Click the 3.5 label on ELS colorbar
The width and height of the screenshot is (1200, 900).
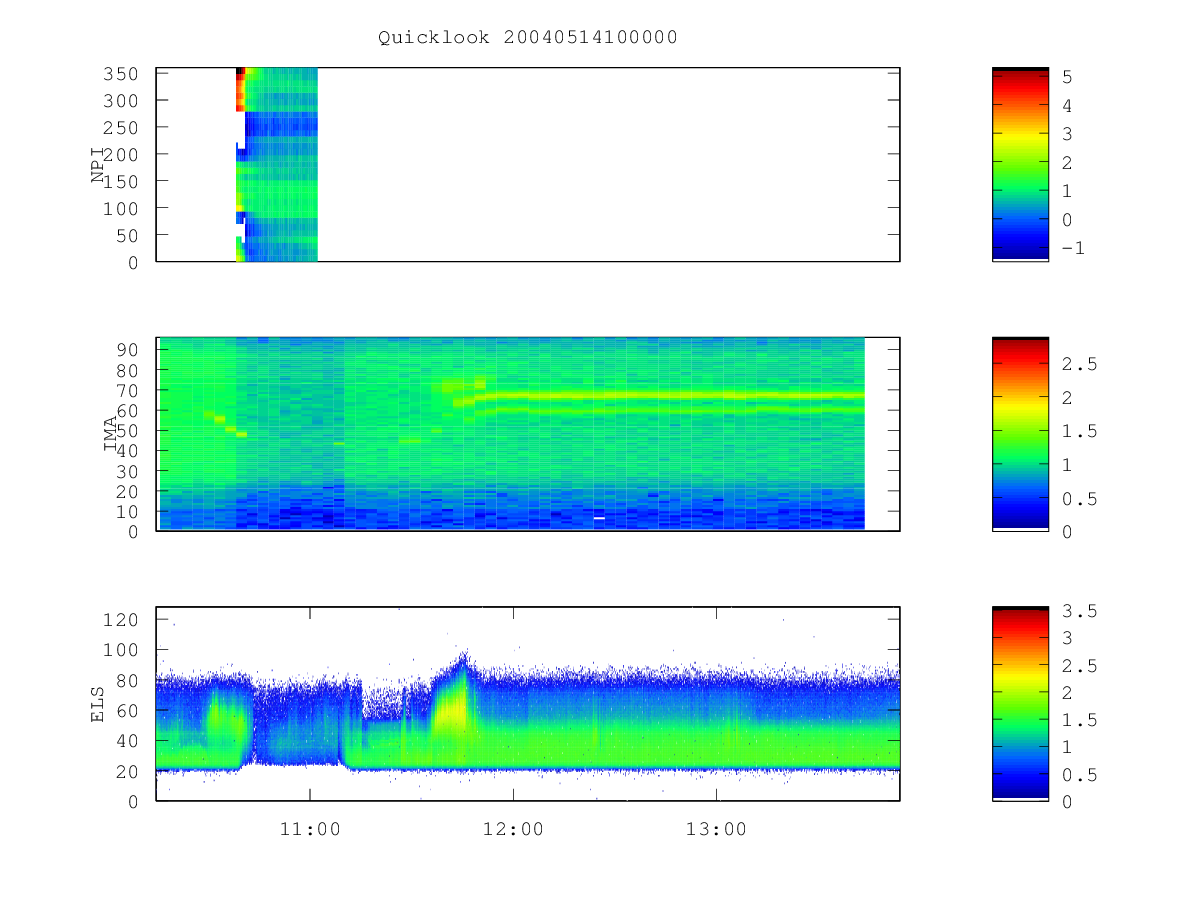[x=1080, y=610]
